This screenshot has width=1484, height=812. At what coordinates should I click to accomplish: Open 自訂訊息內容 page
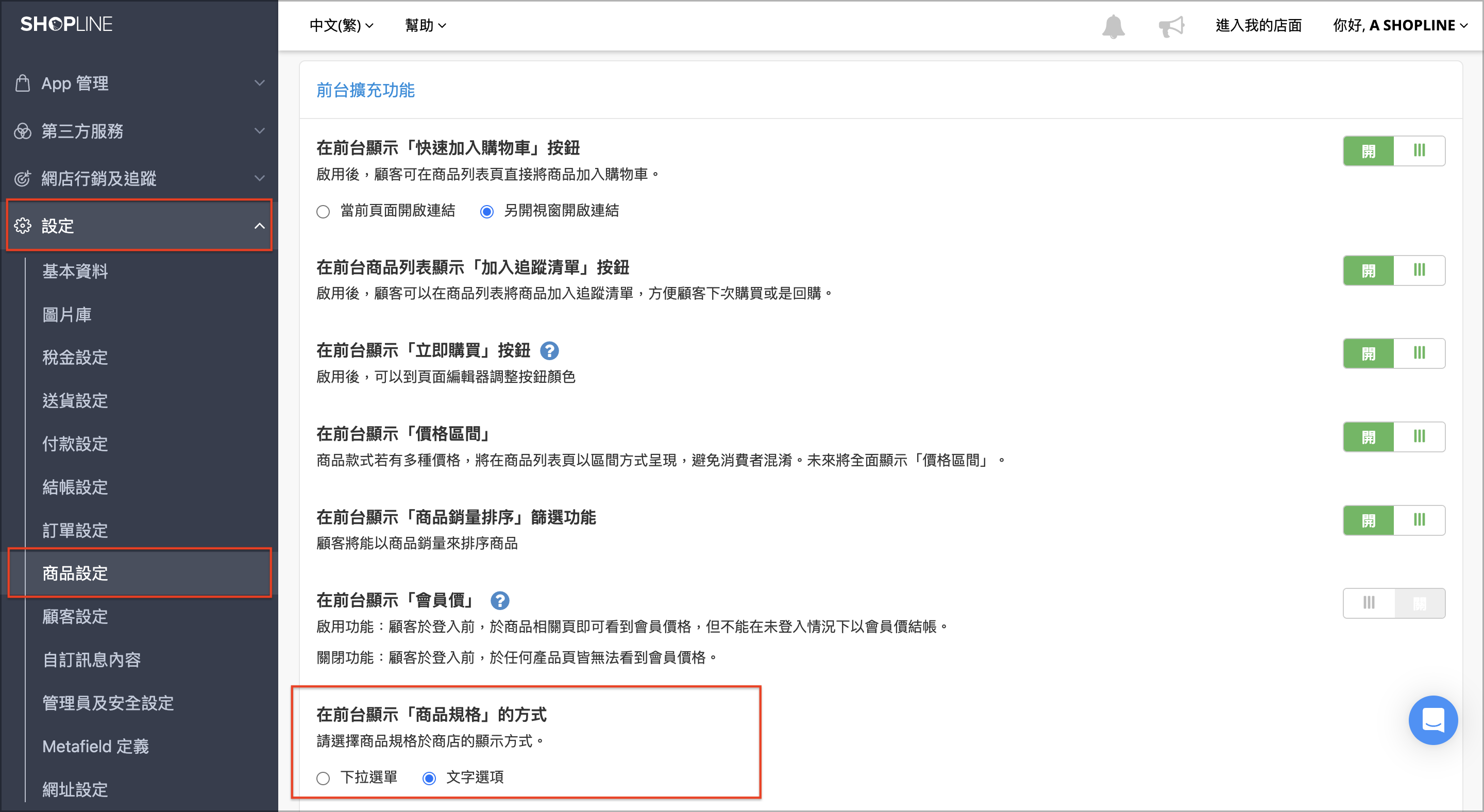point(92,660)
